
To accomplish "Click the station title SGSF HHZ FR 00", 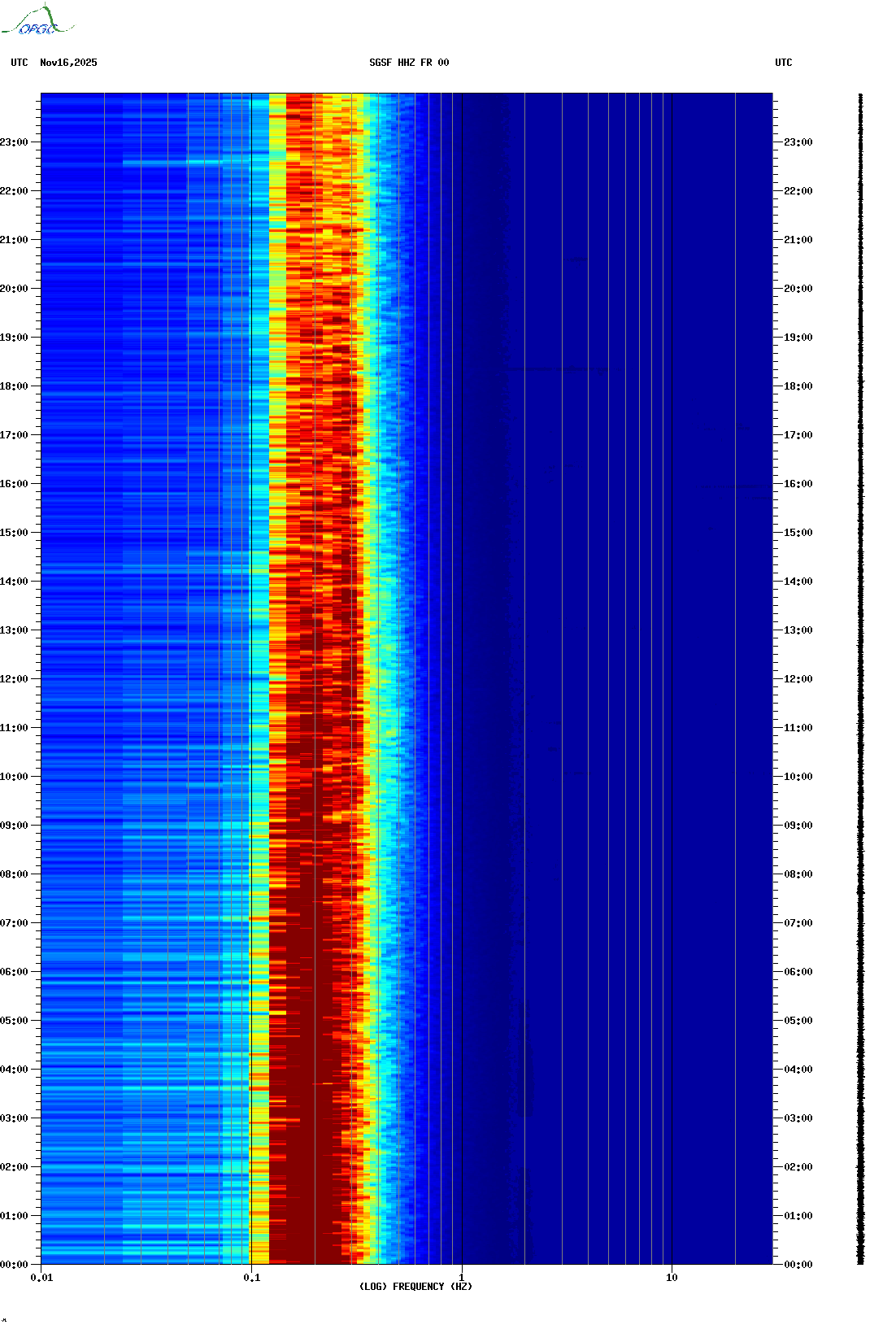I will 409,63.
